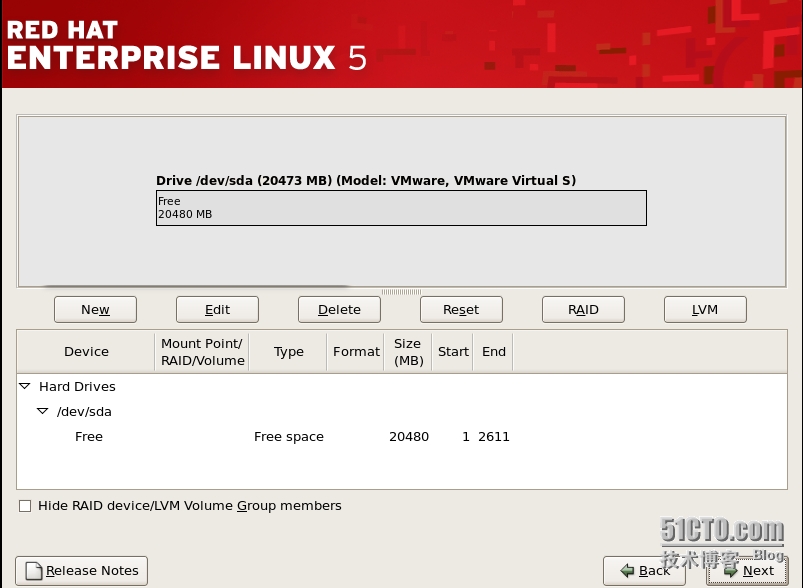Click the Type column header
The height and width of the screenshot is (588, 803).
click(x=288, y=351)
